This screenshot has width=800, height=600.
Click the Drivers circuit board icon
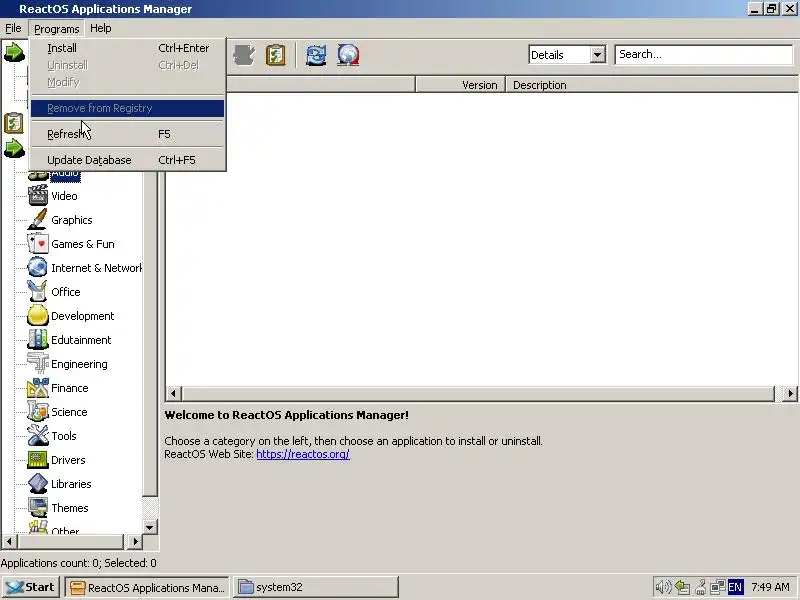coord(38,459)
